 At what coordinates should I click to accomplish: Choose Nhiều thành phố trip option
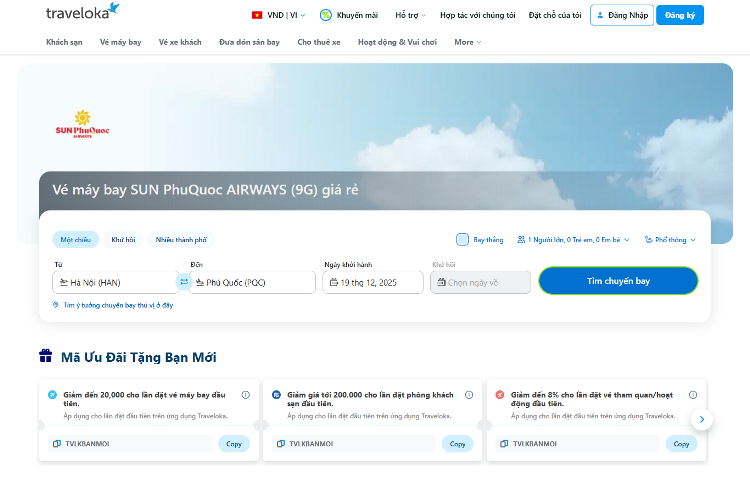click(x=181, y=240)
